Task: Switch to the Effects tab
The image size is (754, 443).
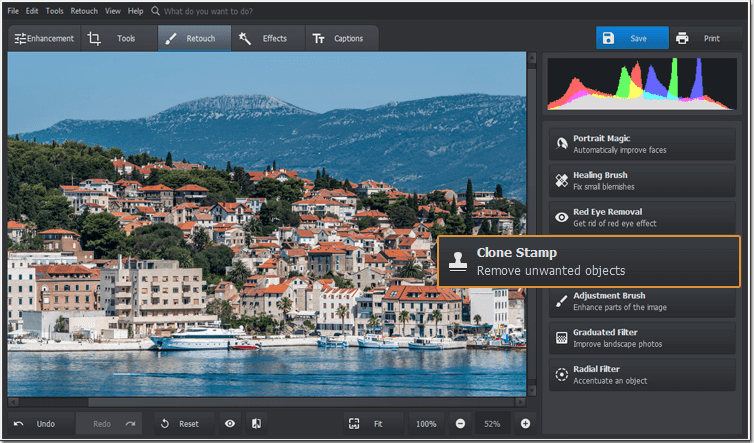Action: (268, 38)
